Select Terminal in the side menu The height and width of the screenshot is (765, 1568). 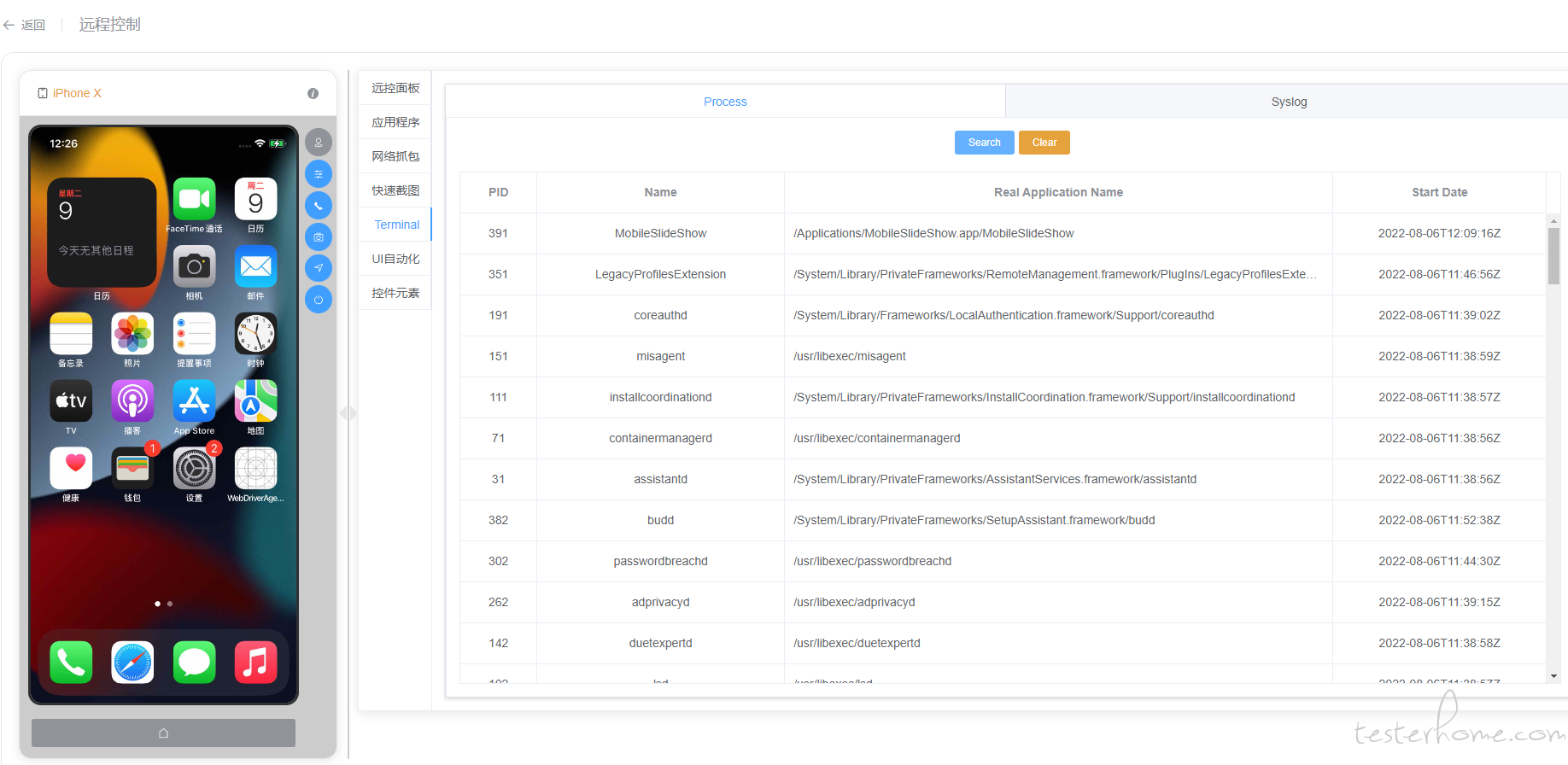click(x=395, y=225)
